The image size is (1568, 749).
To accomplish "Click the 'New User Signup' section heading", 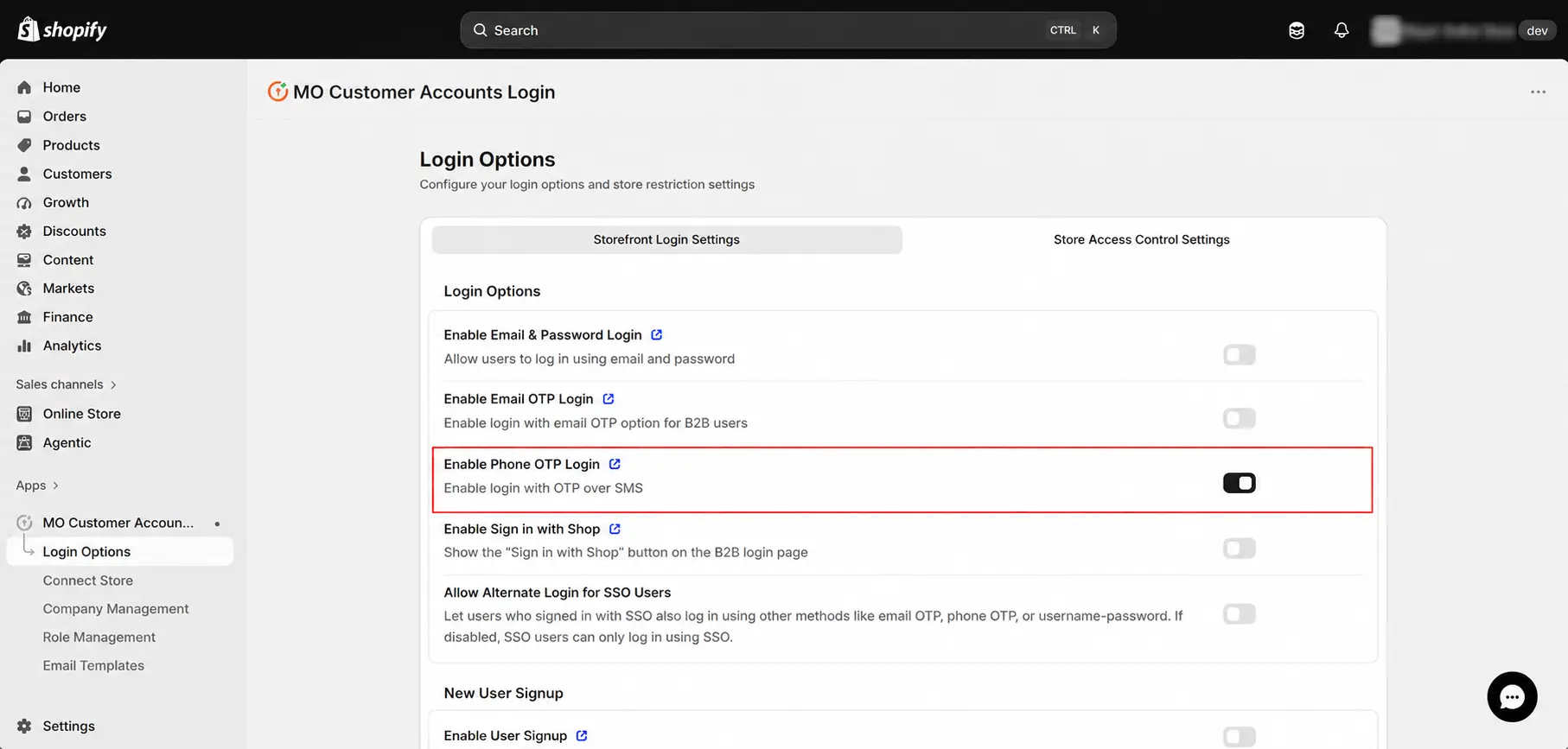I will [503, 693].
